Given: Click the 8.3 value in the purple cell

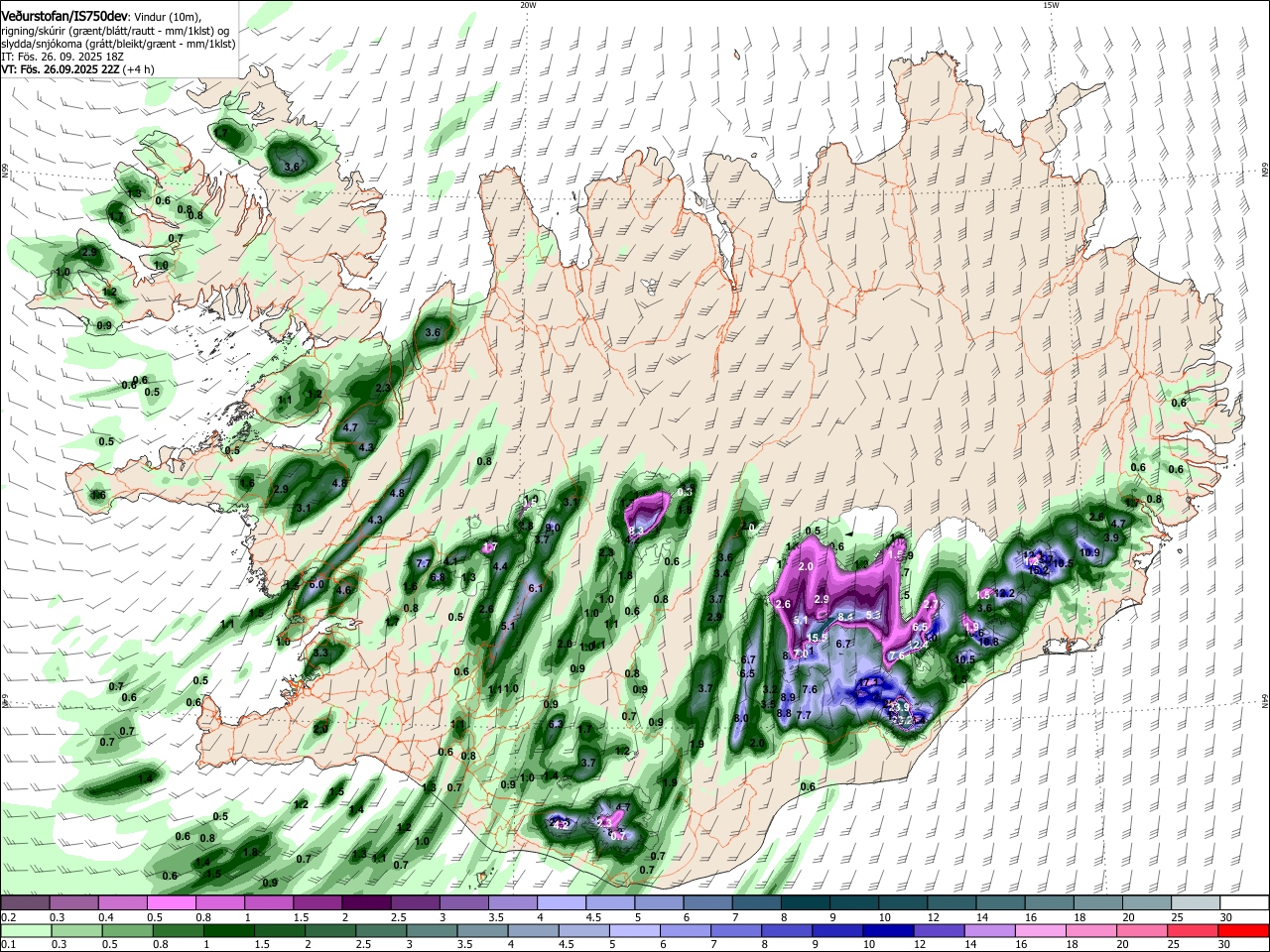Looking at the screenshot, I should click(637, 532).
